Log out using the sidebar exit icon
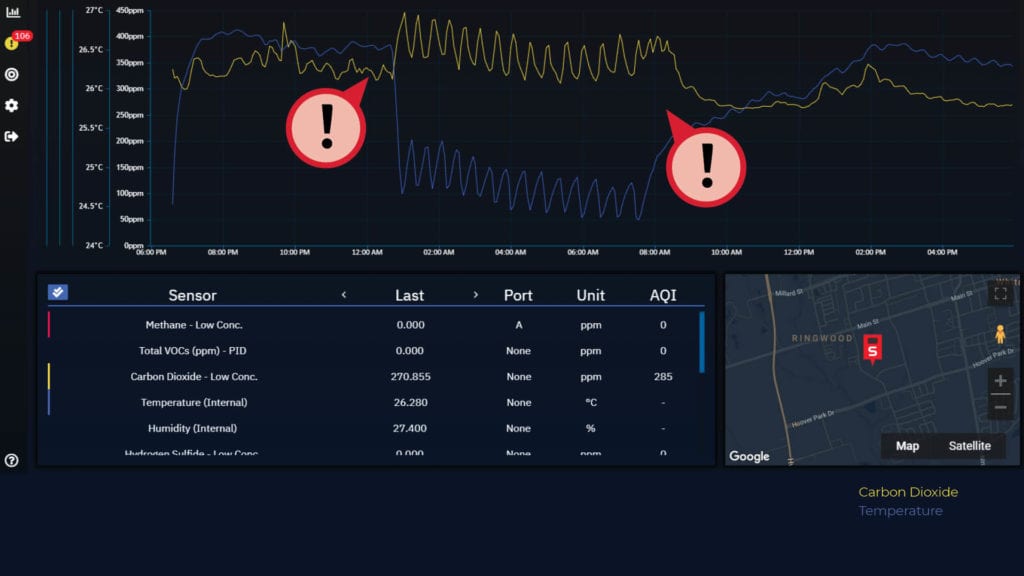The height and width of the screenshot is (576, 1024). pos(12,136)
